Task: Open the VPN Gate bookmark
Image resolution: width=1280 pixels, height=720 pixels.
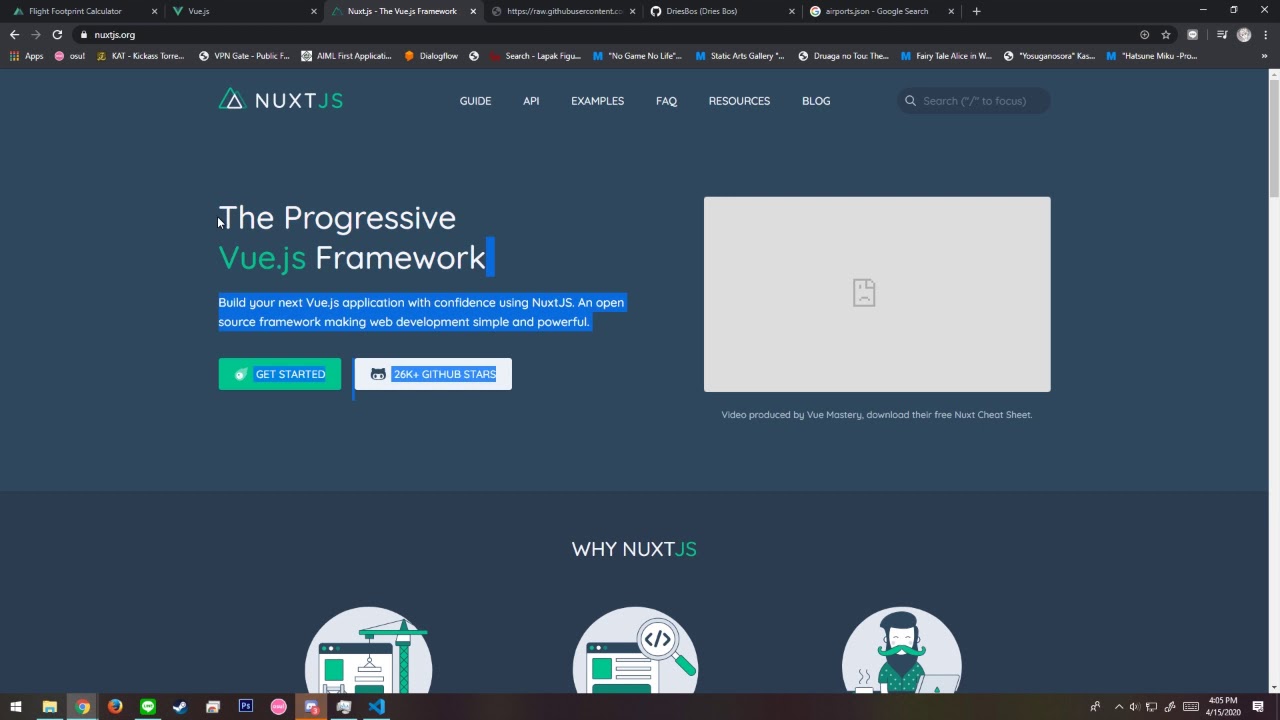Action: click(244, 56)
